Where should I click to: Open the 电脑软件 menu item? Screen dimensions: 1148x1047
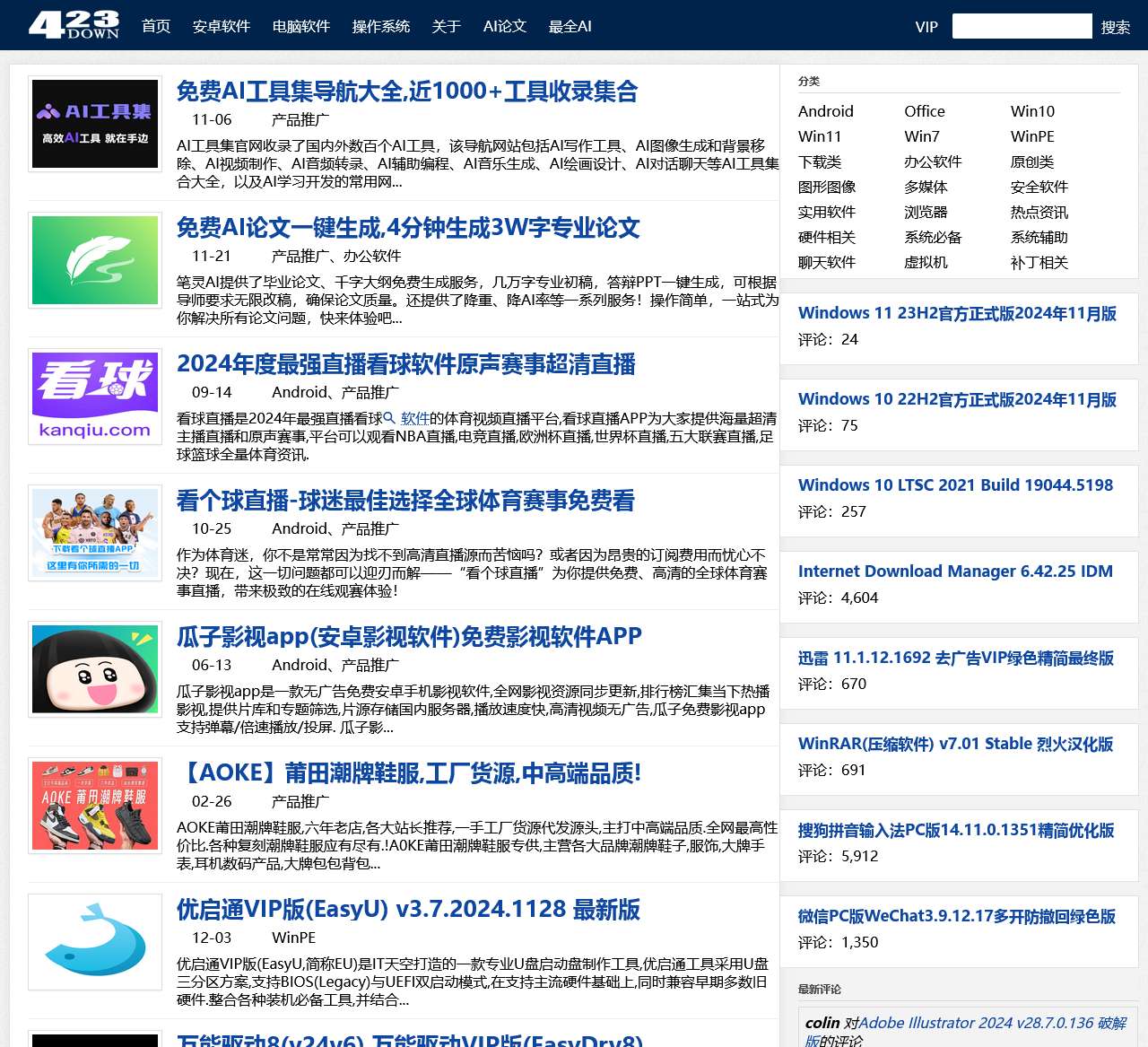click(x=301, y=26)
